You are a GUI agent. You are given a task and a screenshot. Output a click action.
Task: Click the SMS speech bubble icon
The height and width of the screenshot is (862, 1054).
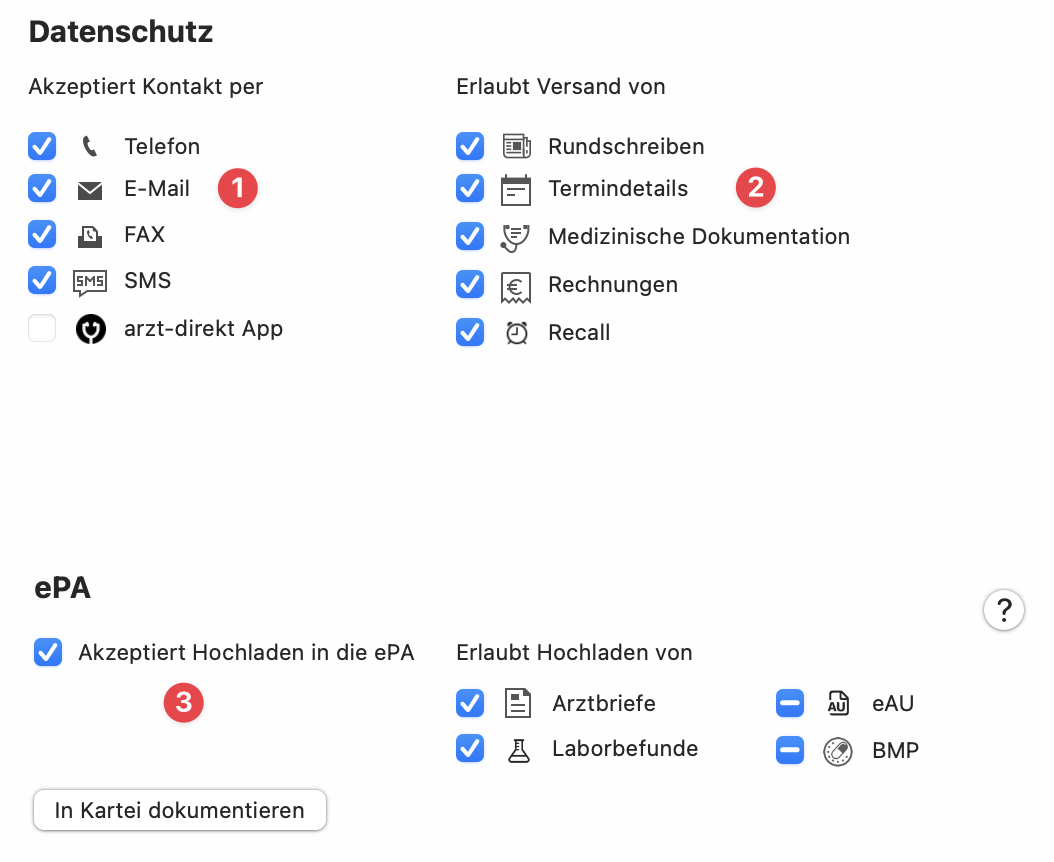(x=89, y=280)
